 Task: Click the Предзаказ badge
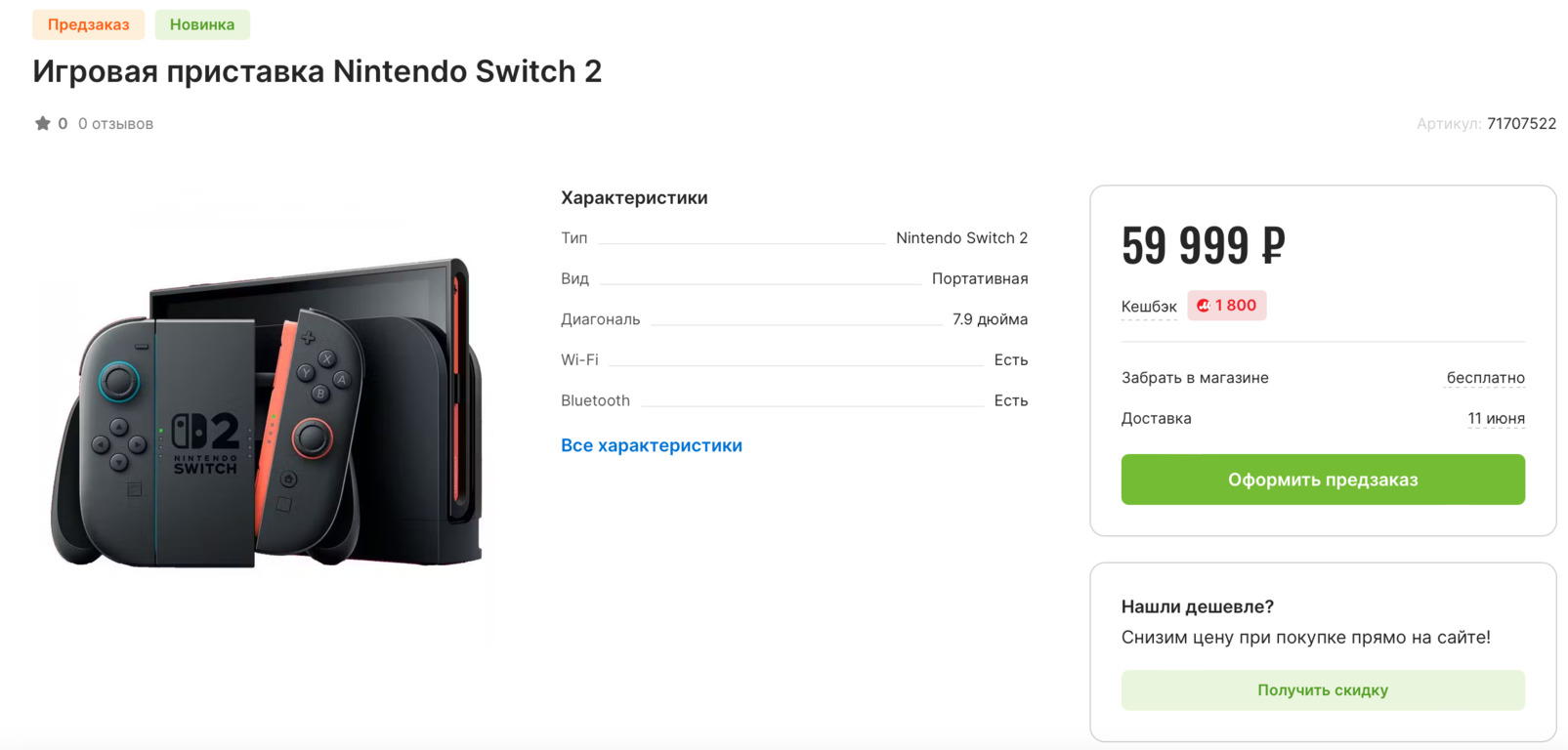click(88, 24)
